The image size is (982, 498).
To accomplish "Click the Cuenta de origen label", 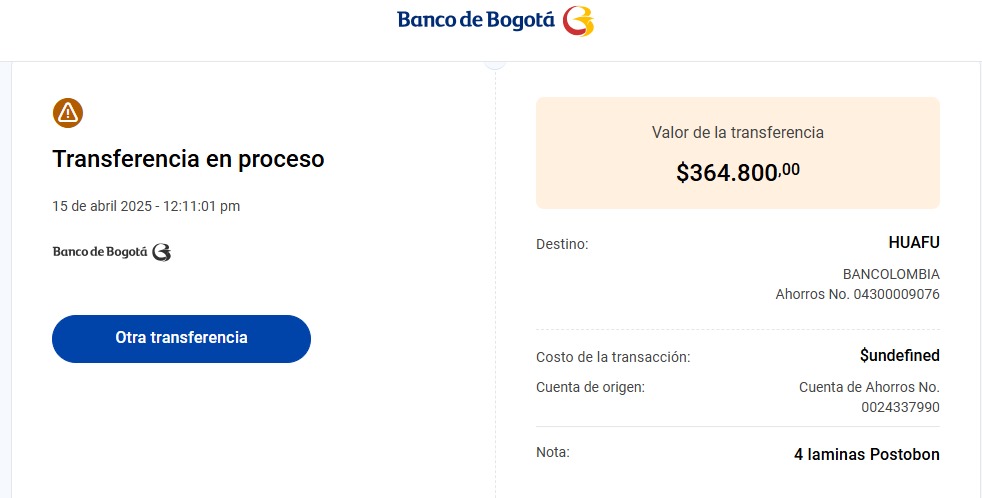I will (x=591, y=388).
